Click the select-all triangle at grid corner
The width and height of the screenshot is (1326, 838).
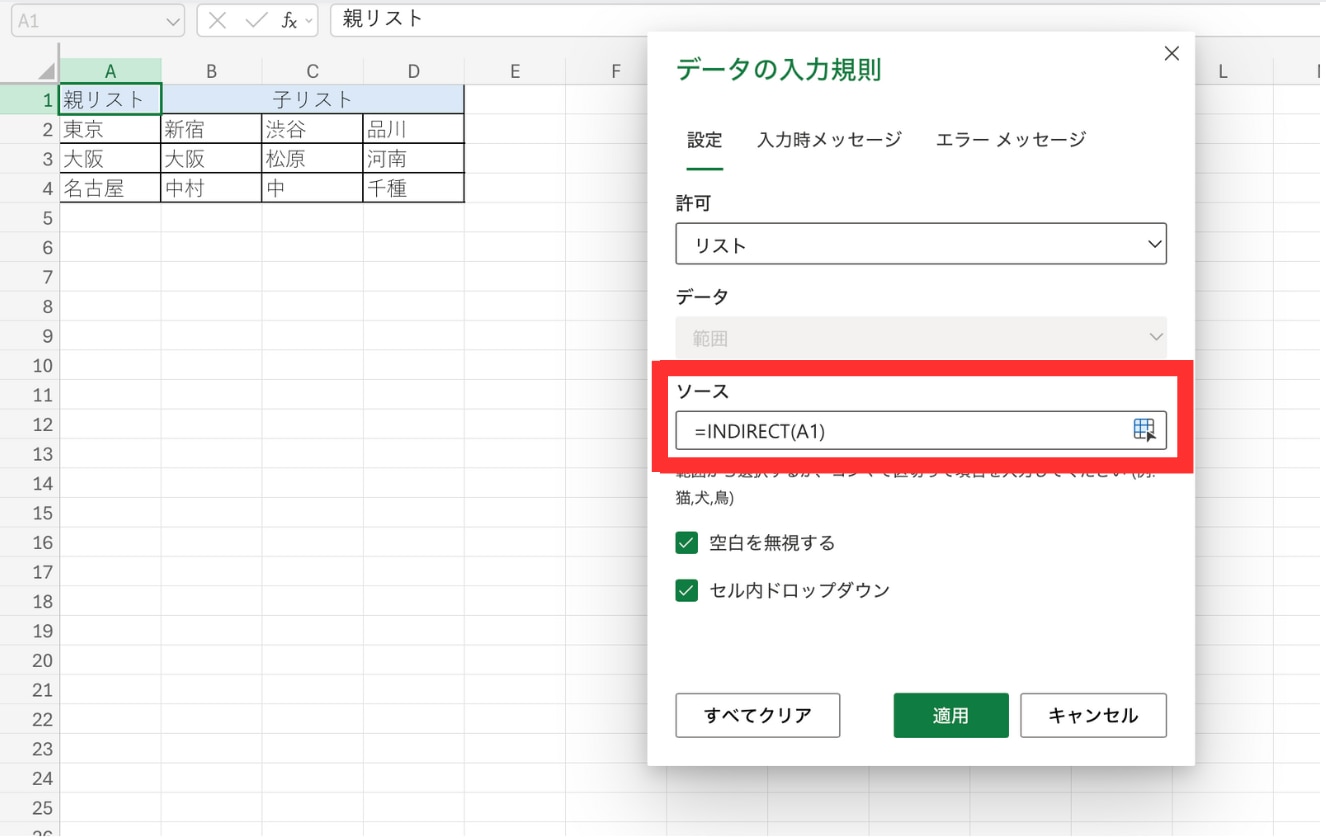[46, 72]
